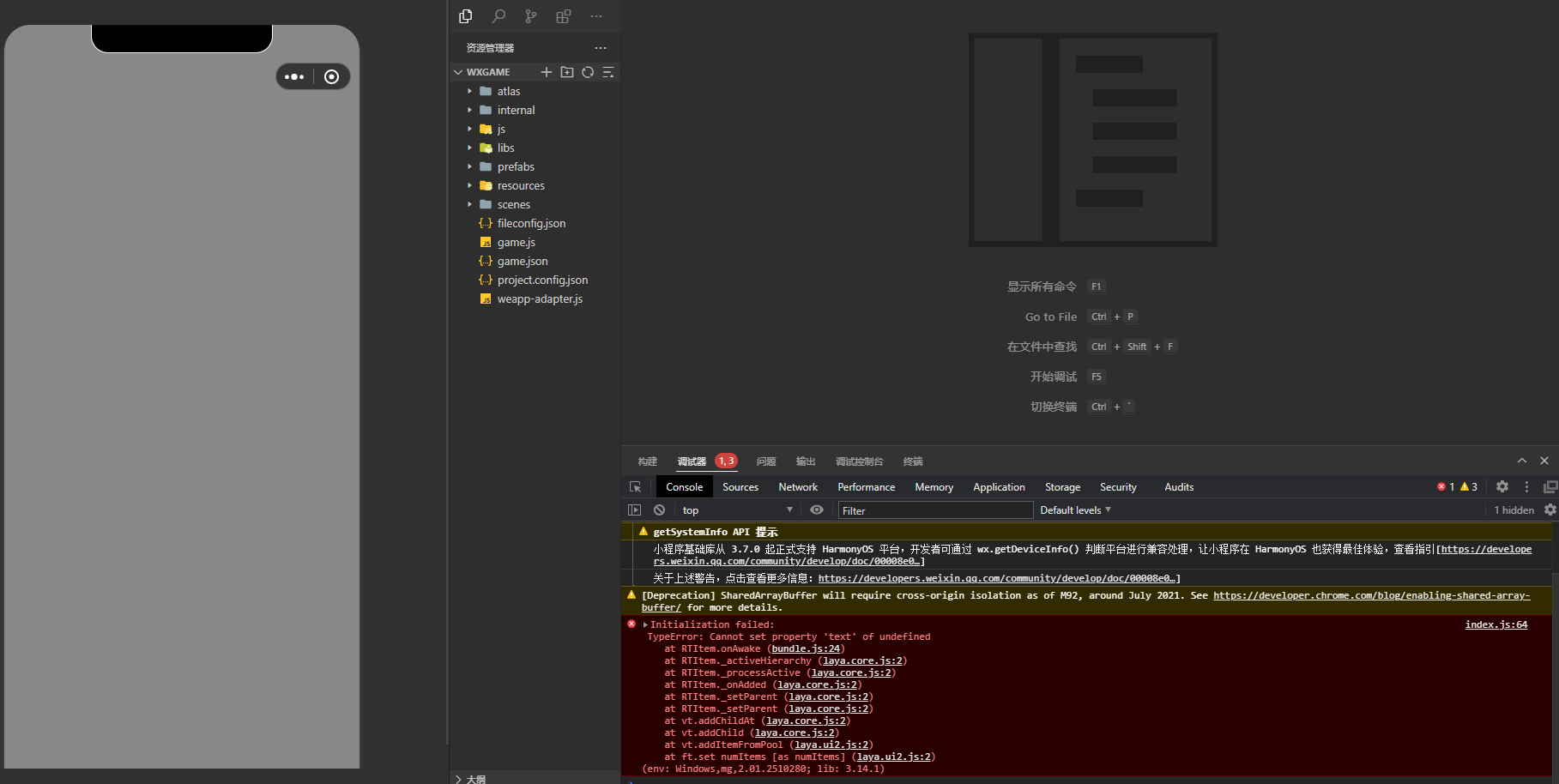
Task: Open game.js in the file tree
Action: (x=516, y=243)
